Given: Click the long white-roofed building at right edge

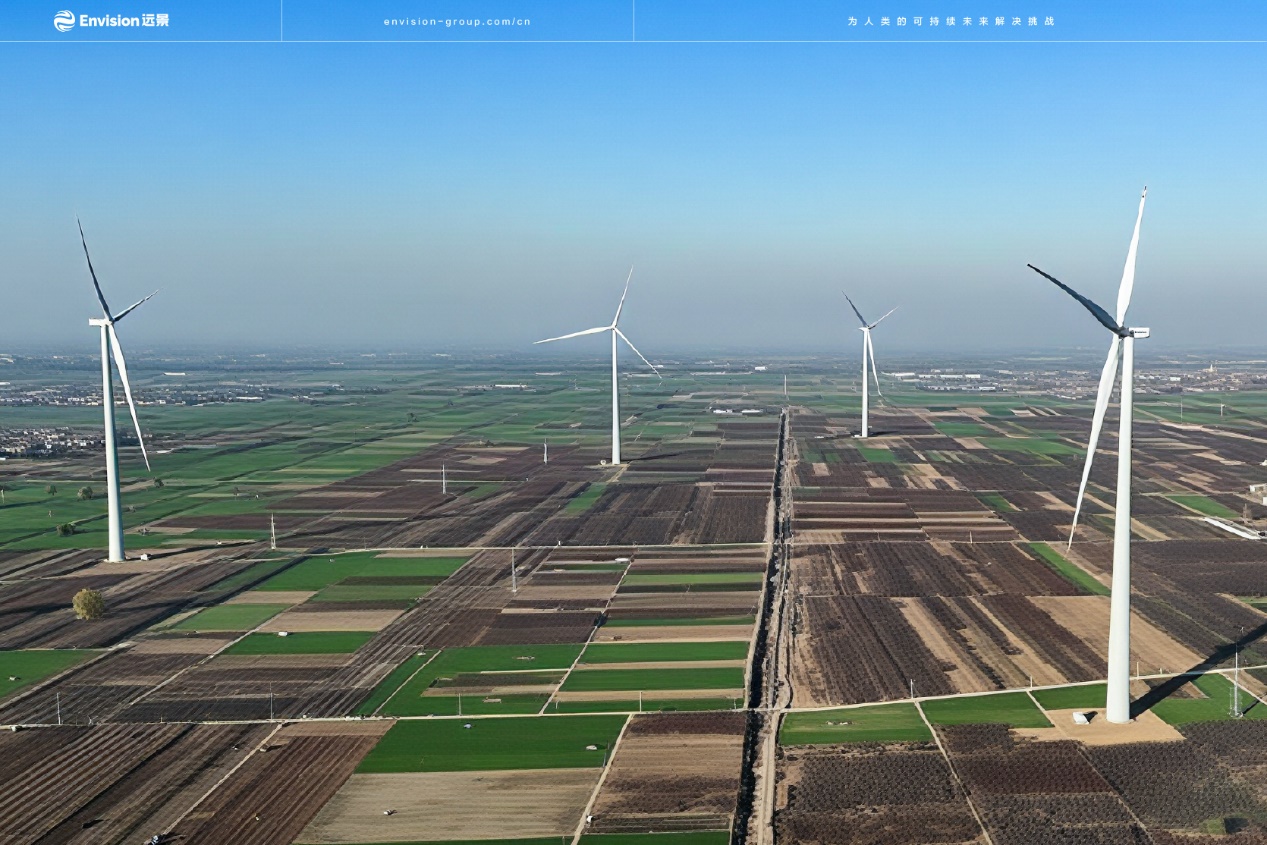Looking at the screenshot, I should click(1230, 527).
